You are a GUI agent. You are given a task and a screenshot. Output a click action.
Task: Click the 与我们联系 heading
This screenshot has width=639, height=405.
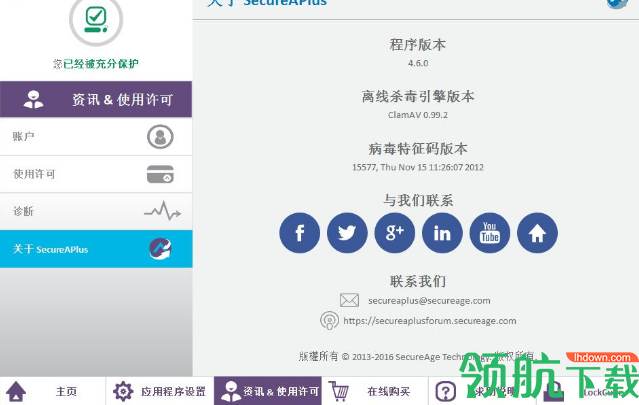(418, 200)
